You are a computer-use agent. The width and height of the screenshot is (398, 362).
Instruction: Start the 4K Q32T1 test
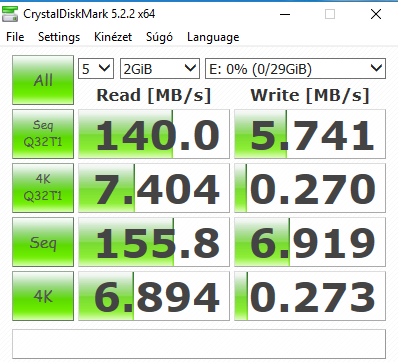click(x=43, y=188)
